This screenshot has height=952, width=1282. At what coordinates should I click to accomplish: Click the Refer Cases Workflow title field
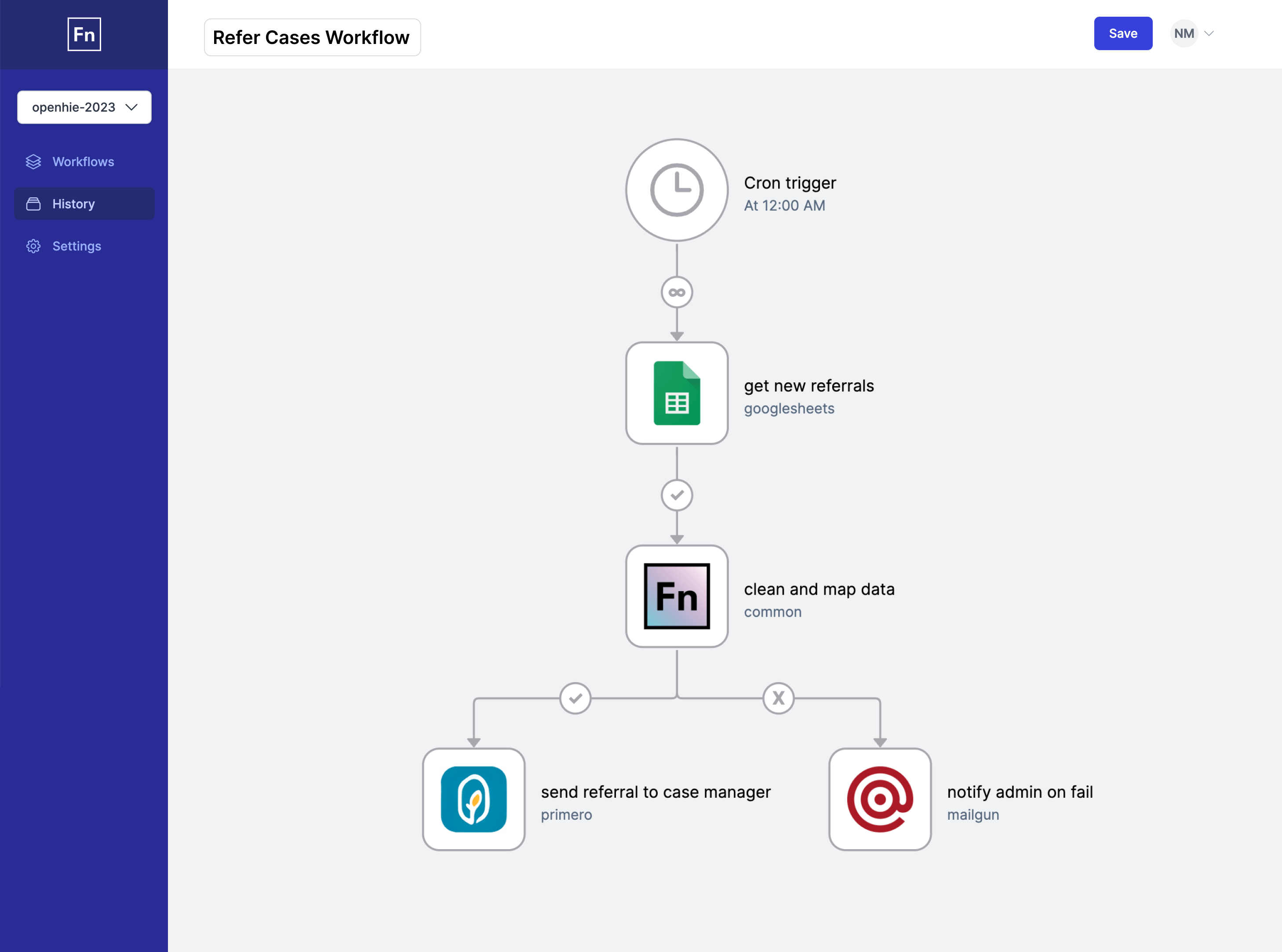(311, 36)
